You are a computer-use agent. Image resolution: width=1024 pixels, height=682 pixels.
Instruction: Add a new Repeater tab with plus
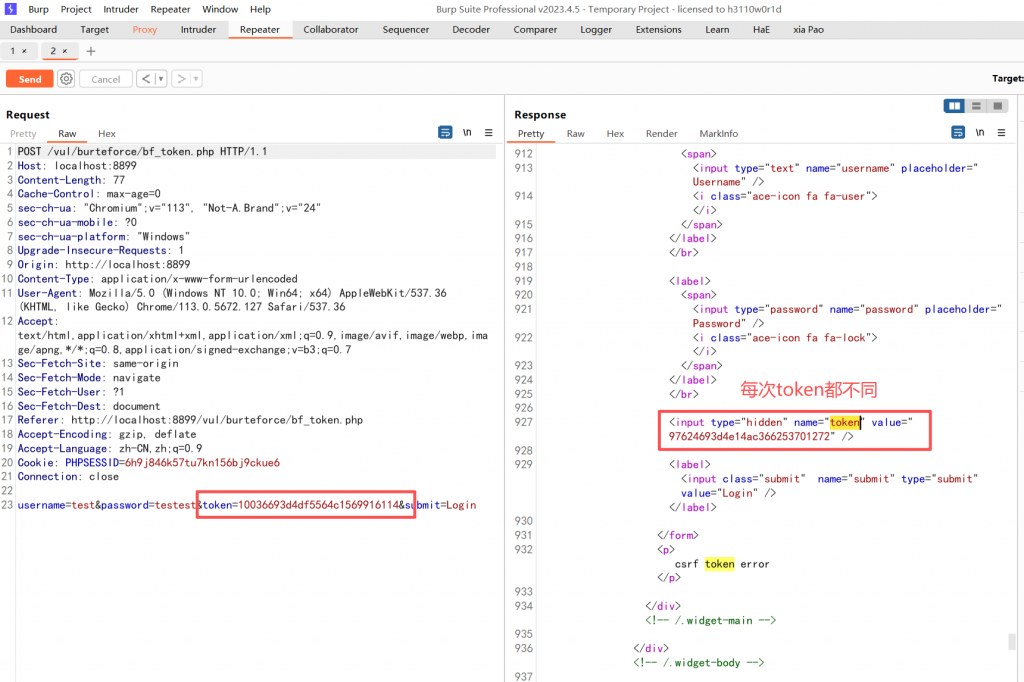pyautogui.click(x=91, y=51)
